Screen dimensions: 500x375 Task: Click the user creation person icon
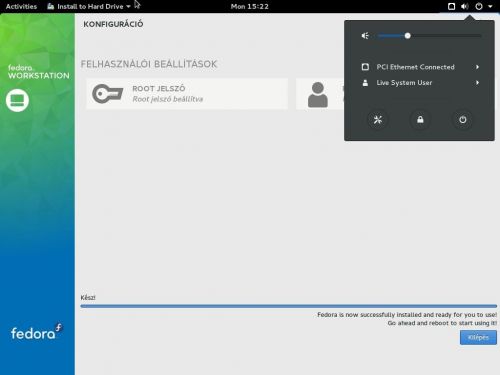click(x=318, y=95)
